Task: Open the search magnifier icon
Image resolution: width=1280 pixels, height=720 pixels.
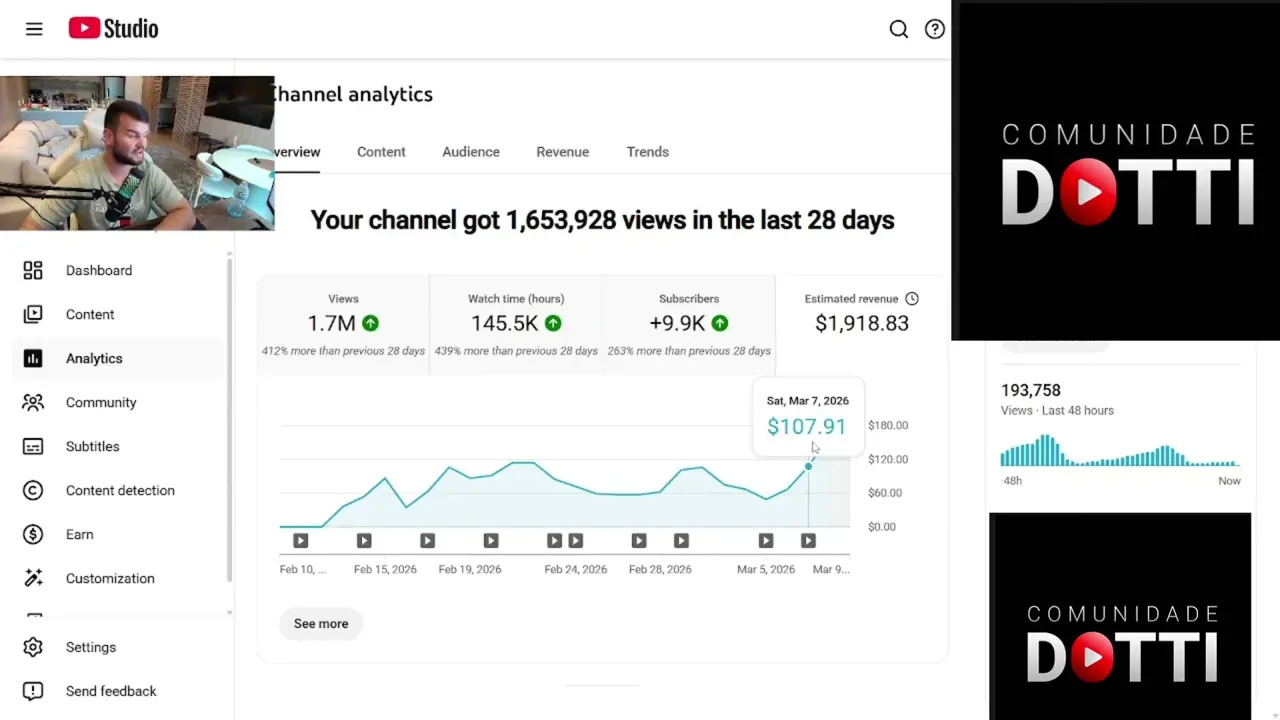Action: [899, 29]
